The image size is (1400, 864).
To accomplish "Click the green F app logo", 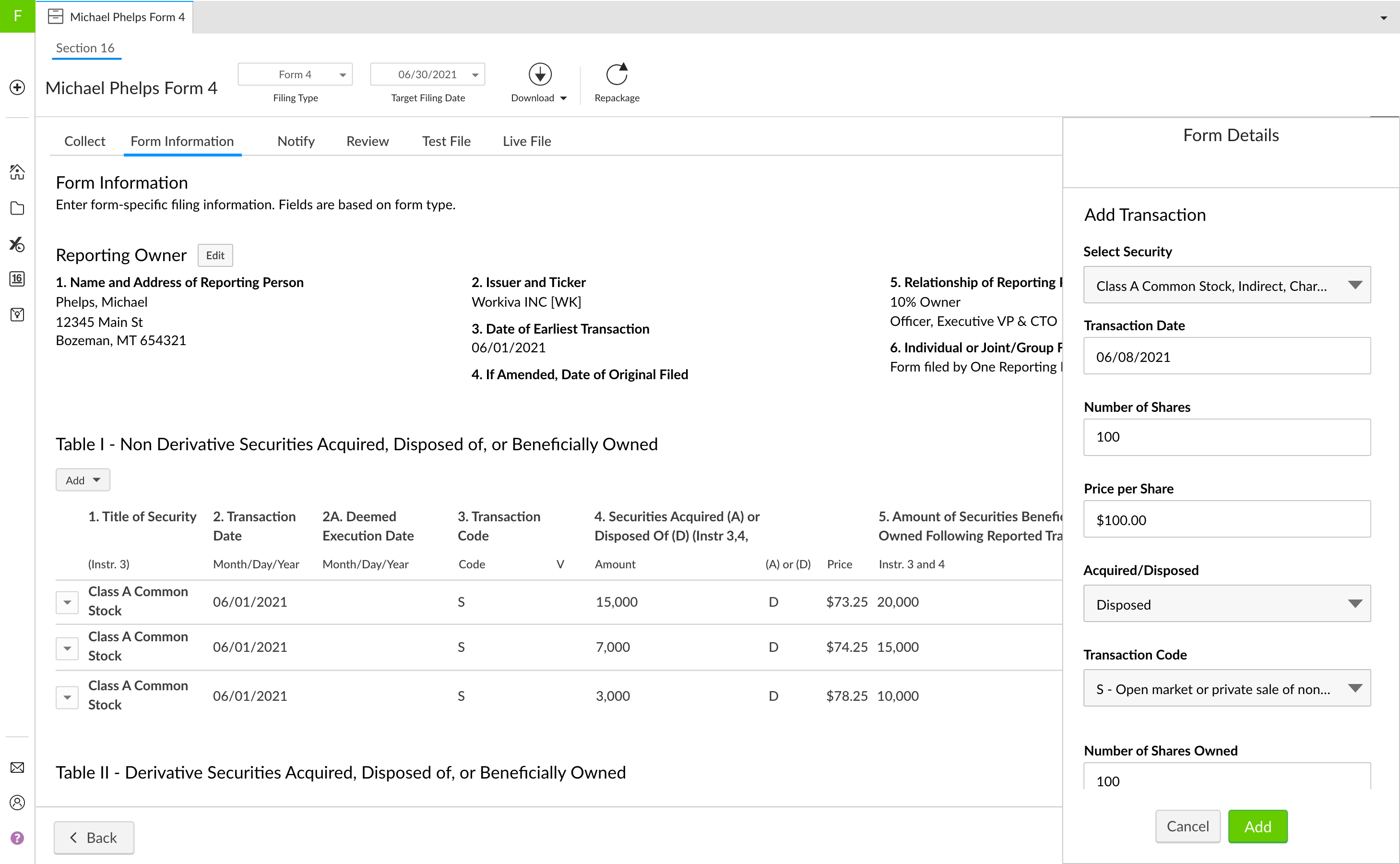I will 17,16.
